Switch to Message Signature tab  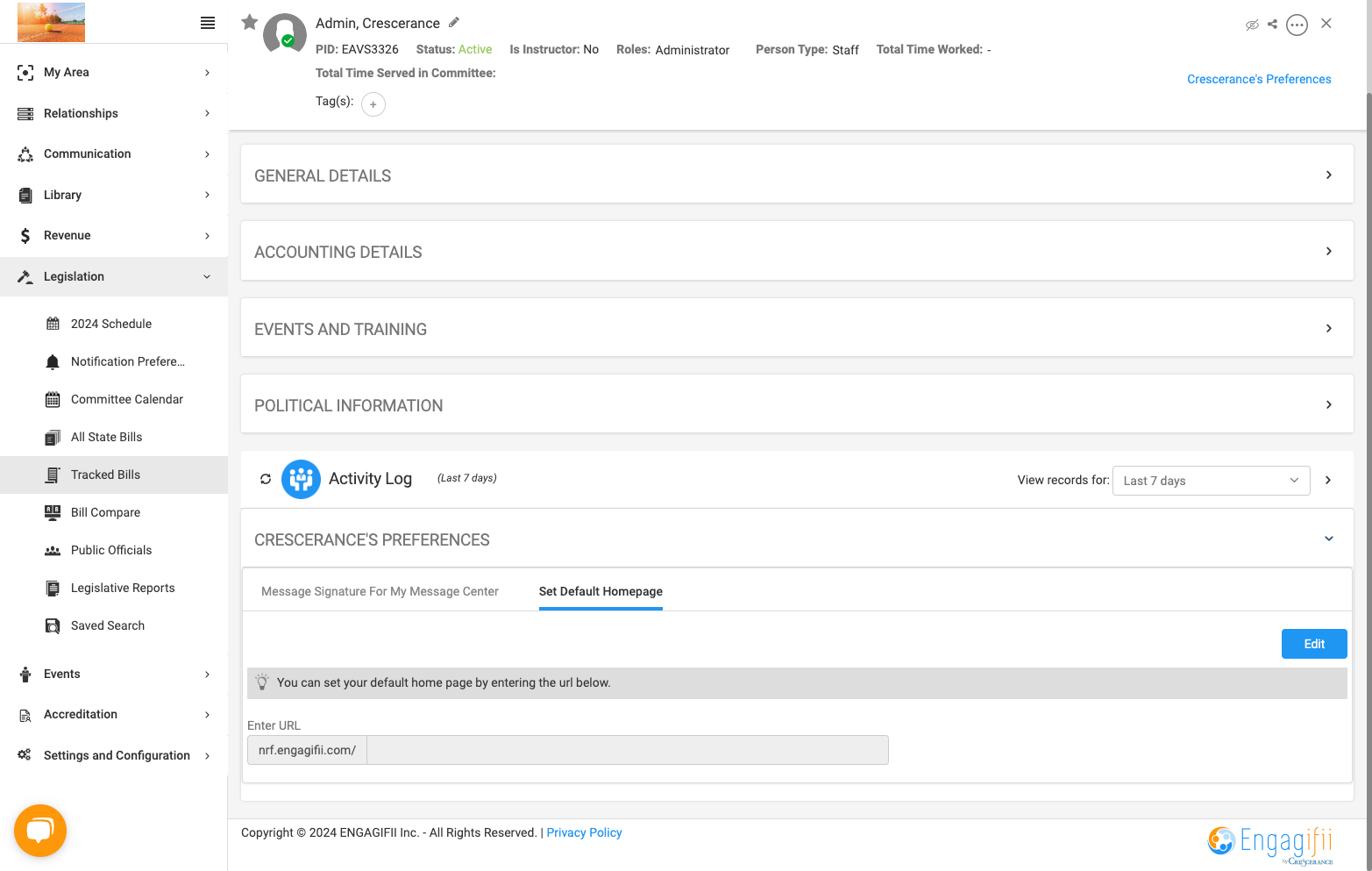point(380,591)
